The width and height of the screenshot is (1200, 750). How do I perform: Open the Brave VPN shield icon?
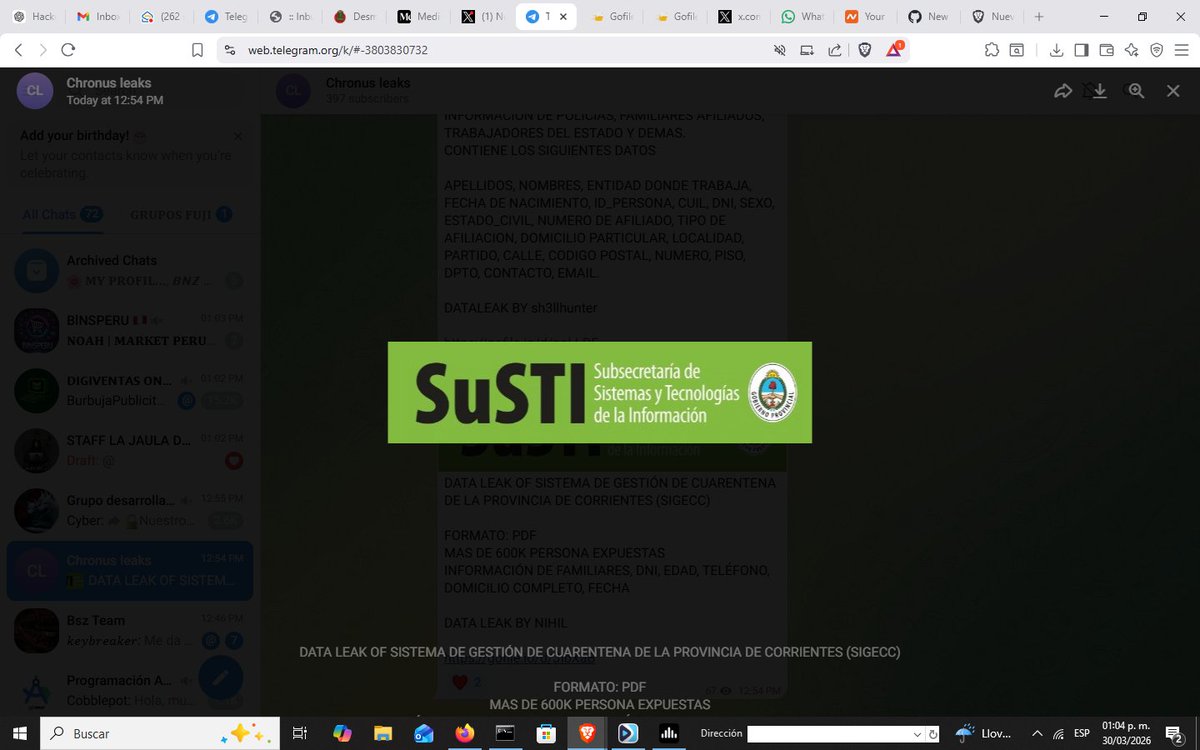click(x=1156, y=50)
